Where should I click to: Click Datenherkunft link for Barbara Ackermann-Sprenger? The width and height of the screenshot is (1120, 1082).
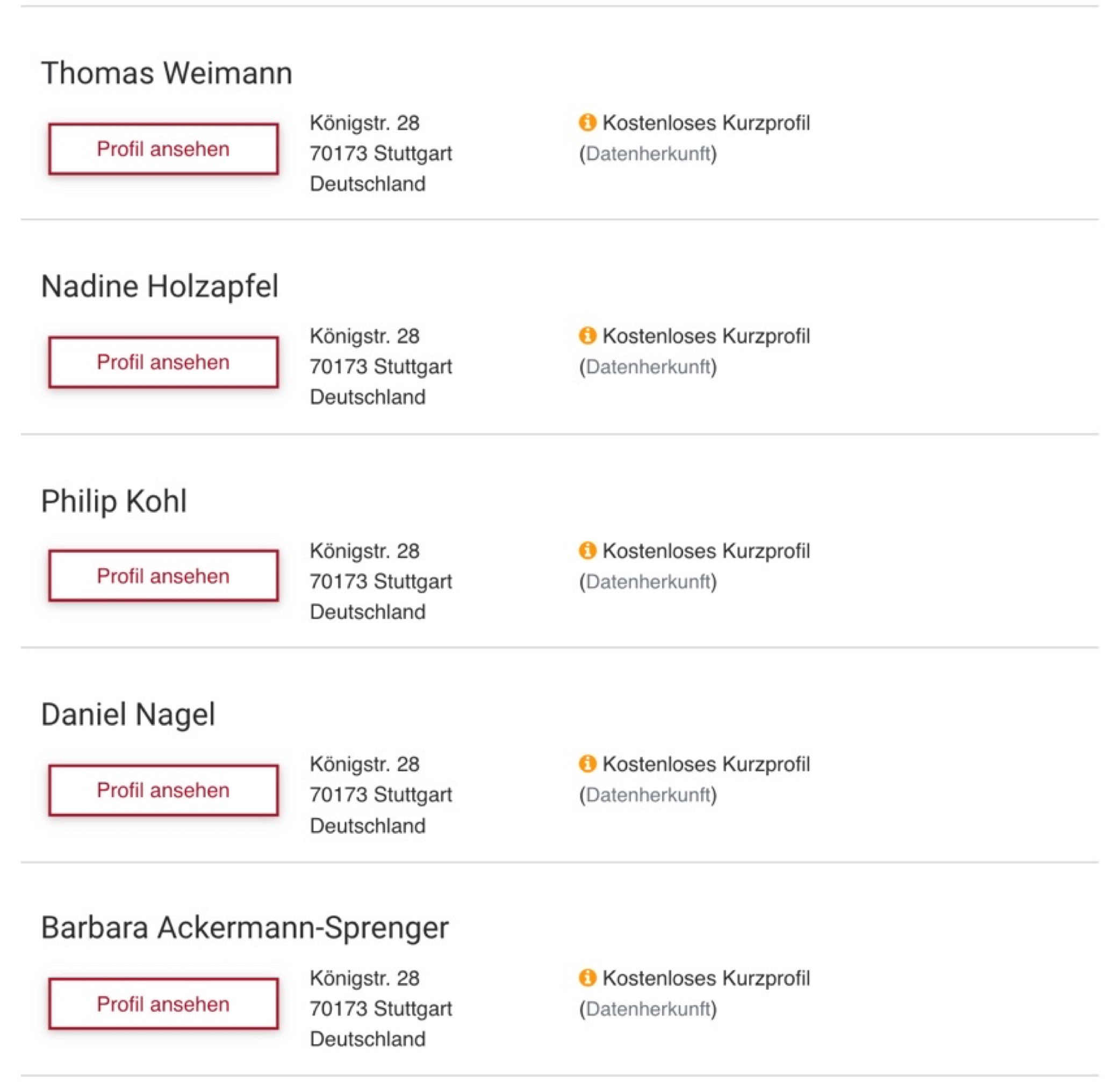click(x=648, y=1009)
